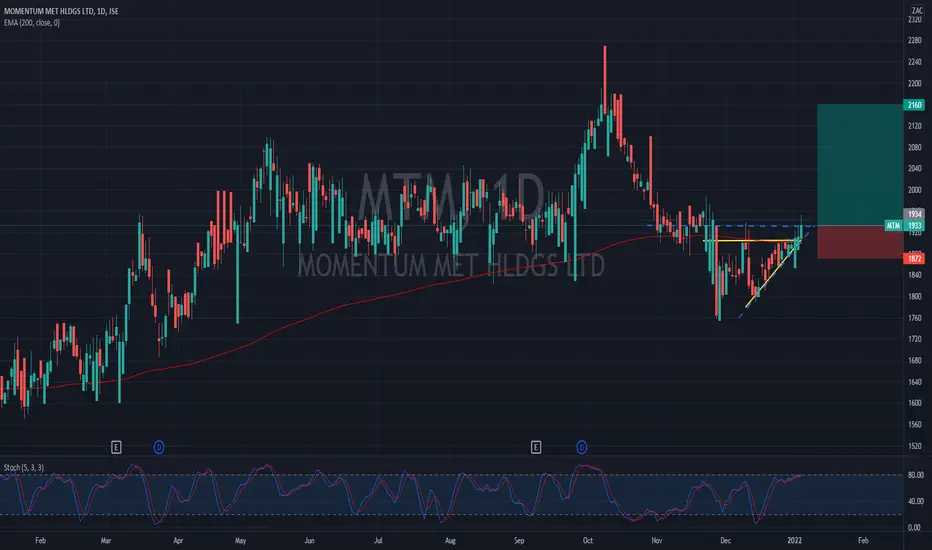Click the Aug label on time axis

pos(450,540)
